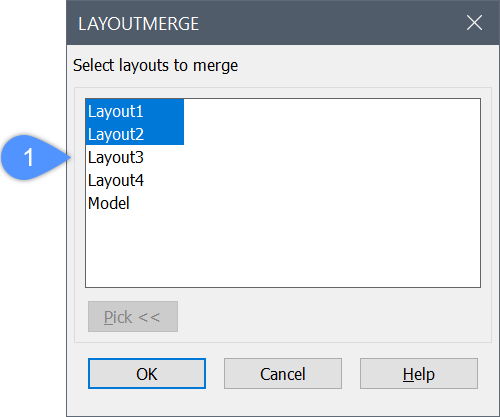Screen dimensions: 500x417
Task: Click the blank space right of Model
Action: tap(305, 203)
